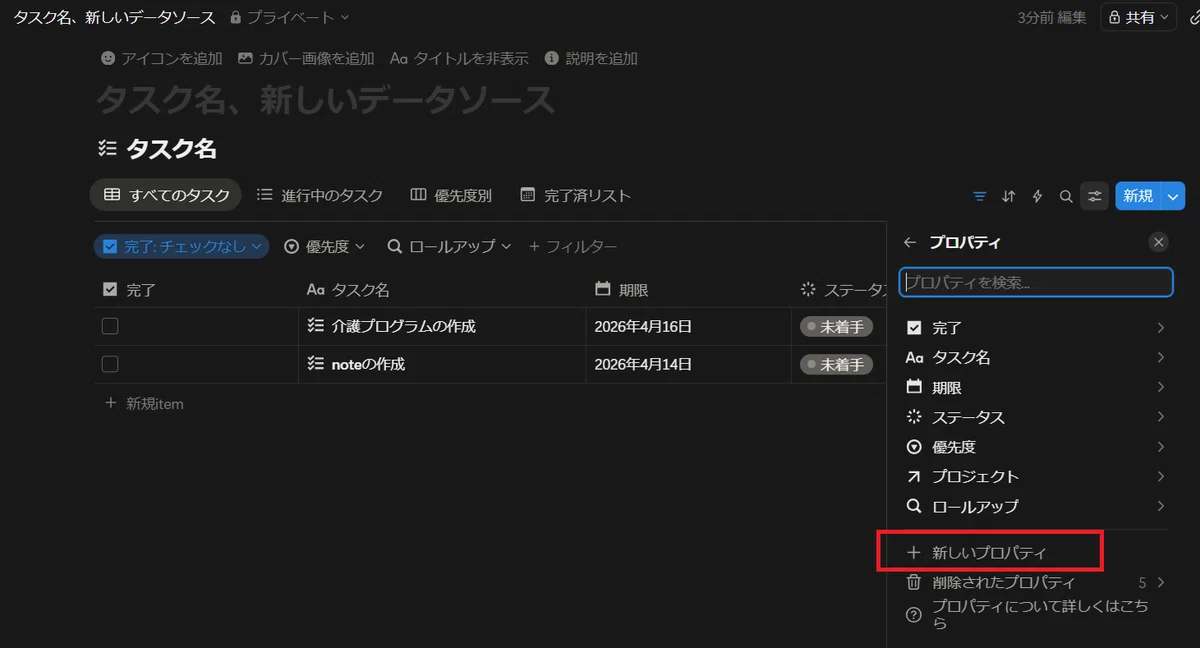This screenshot has width=1200, height=648.
Task: Expand the 完了 property in the panel
Action: point(1035,327)
